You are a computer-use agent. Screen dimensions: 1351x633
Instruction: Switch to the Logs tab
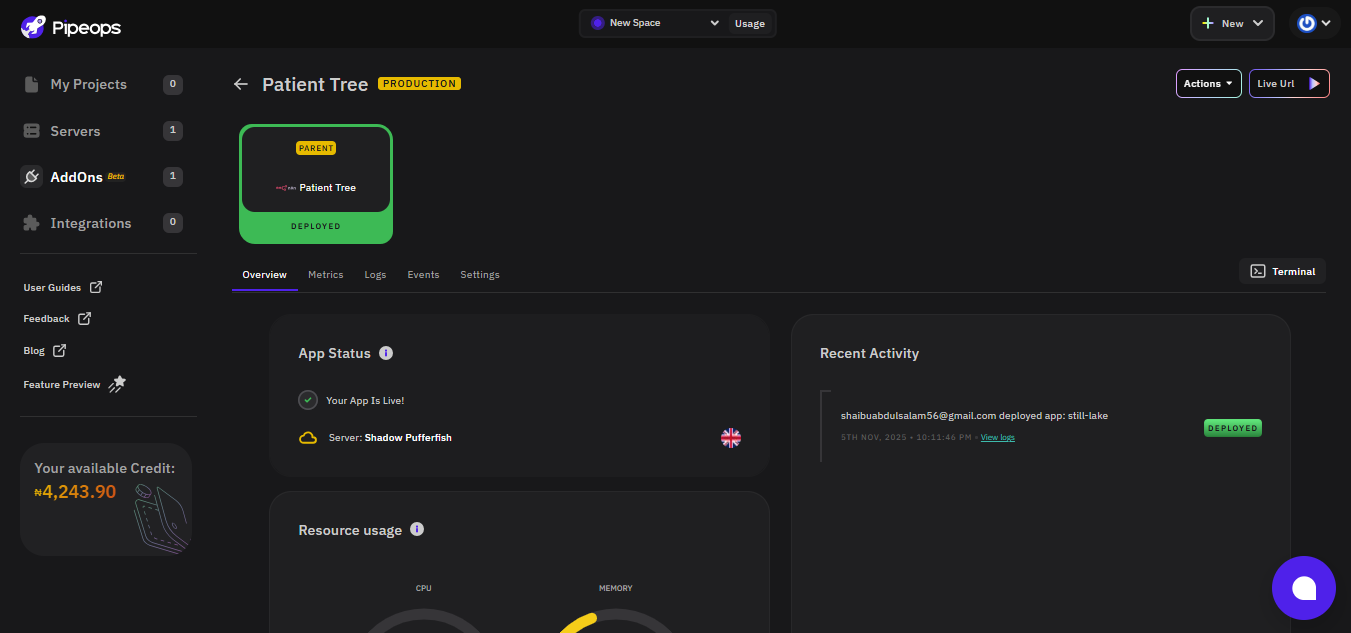(375, 275)
